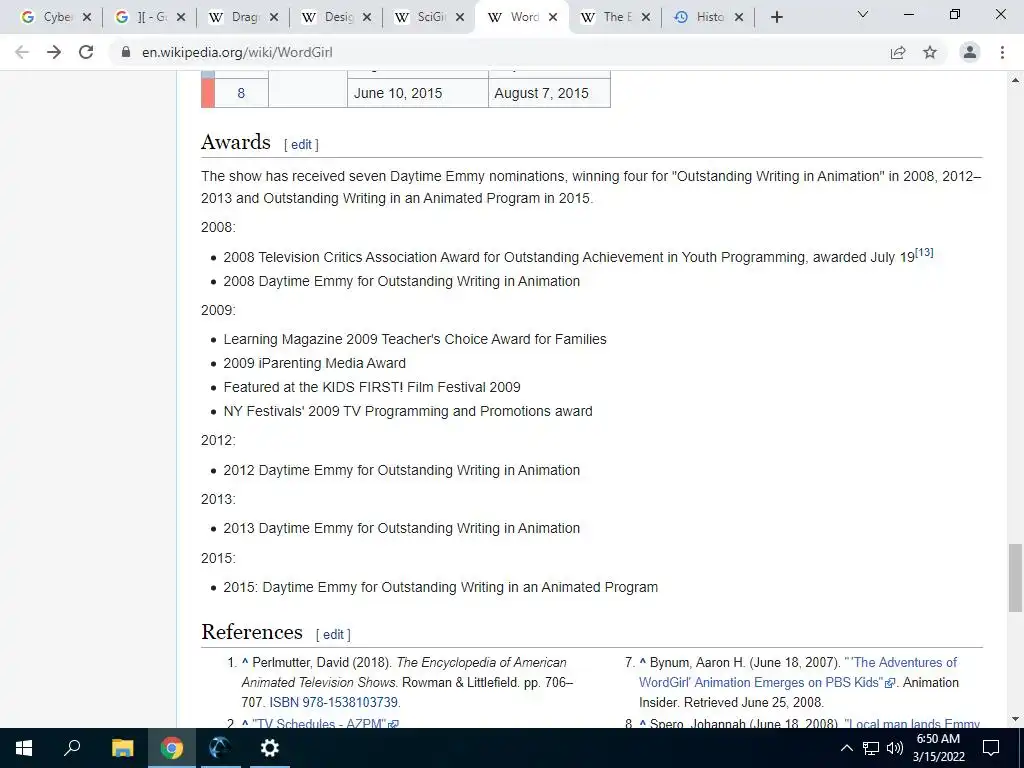Screen dimensions: 1024x768
Task: Click the scrollbar up arrow
Action: (x=1015, y=80)
